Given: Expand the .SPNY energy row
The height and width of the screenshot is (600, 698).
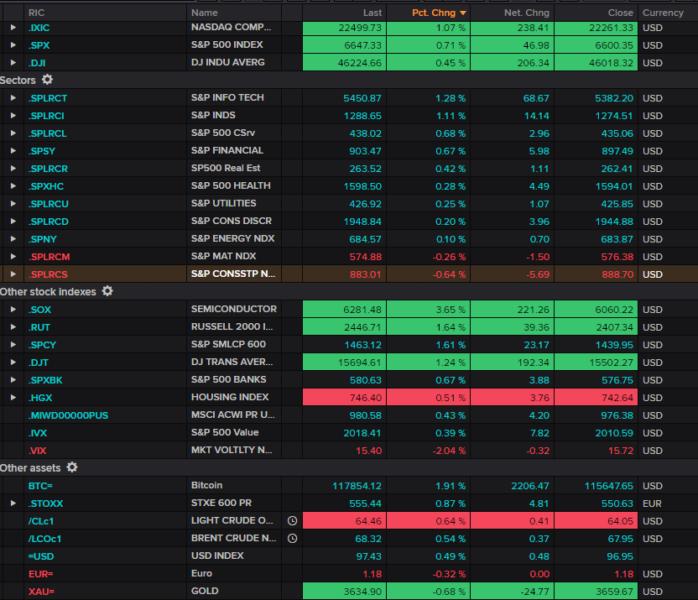Looking at the screenshot, I should pyautogui.click(x=13, y=239).
